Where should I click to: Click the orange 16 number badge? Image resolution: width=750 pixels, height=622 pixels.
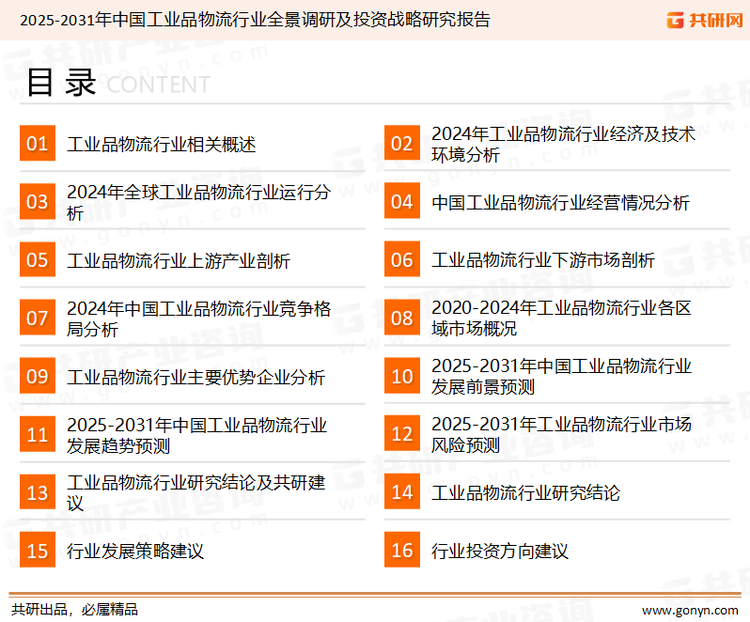402,550
